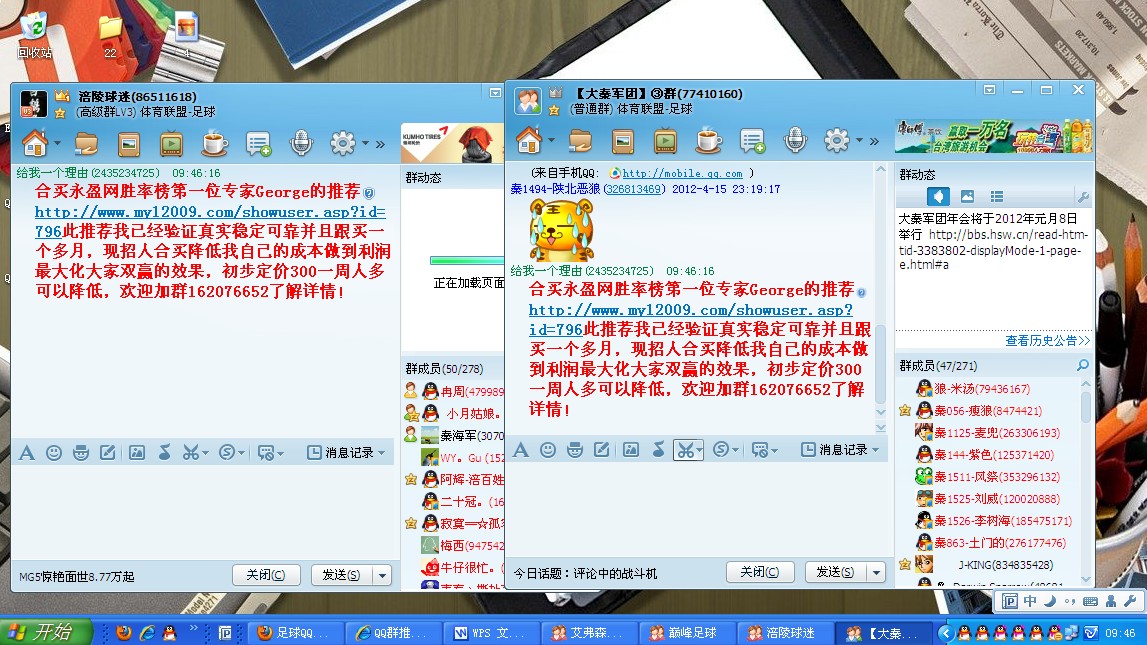The image size is (1147, 645).
Task: Expand send options arrow in 大秦军团 window
Action: pyautogui.click(x=876, y=572)
